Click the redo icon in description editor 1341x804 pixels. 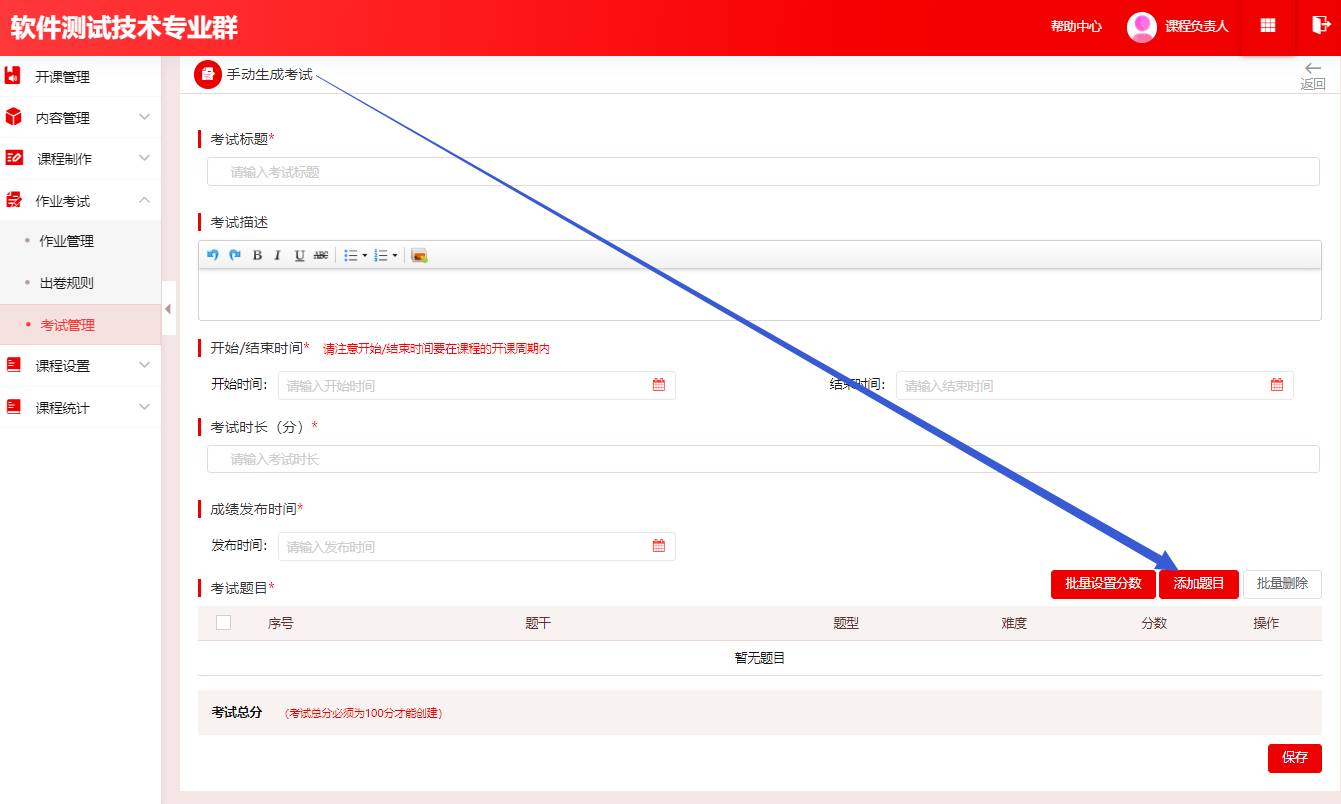[235, 255]
